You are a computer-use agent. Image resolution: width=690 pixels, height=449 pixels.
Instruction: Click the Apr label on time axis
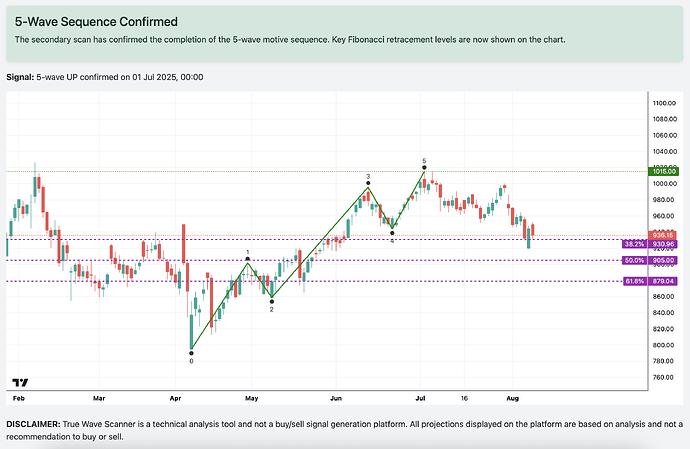tap(175, 396)
